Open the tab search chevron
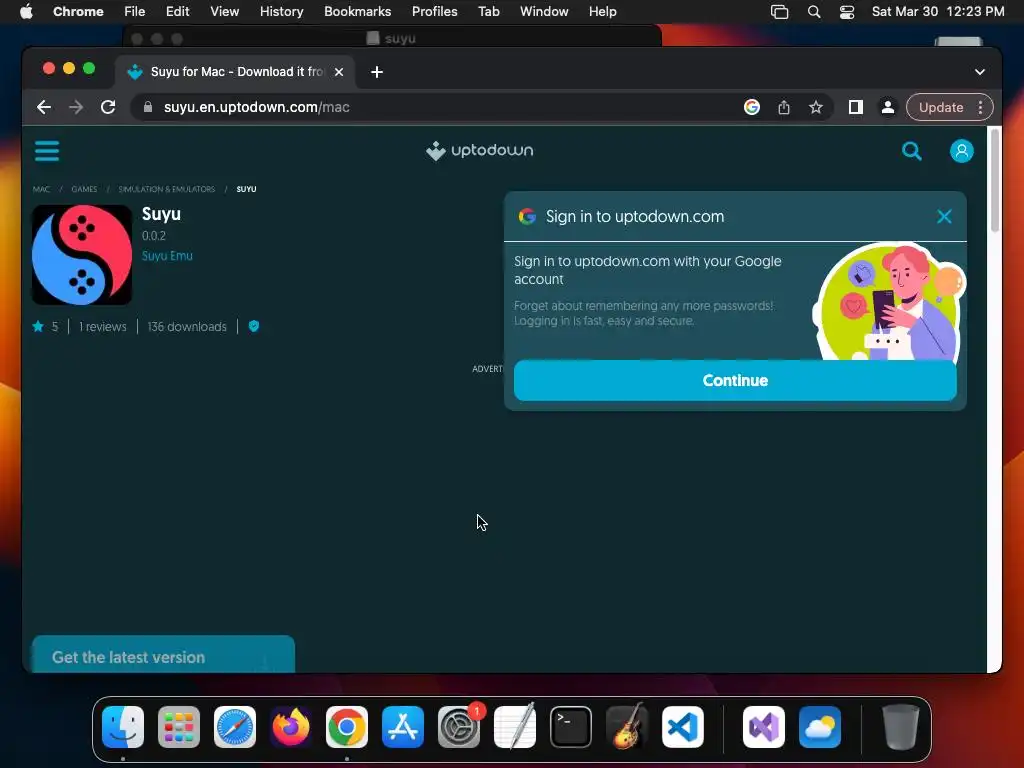This screenshot has width=1024, height=768. coord(980,72)
